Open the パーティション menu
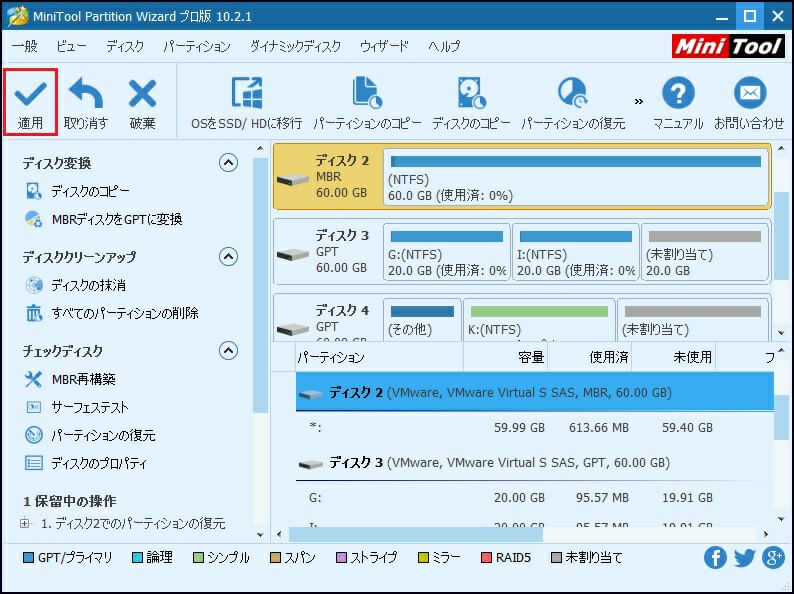The width and height of the screenshot is (794, 594). coord(196,47)
